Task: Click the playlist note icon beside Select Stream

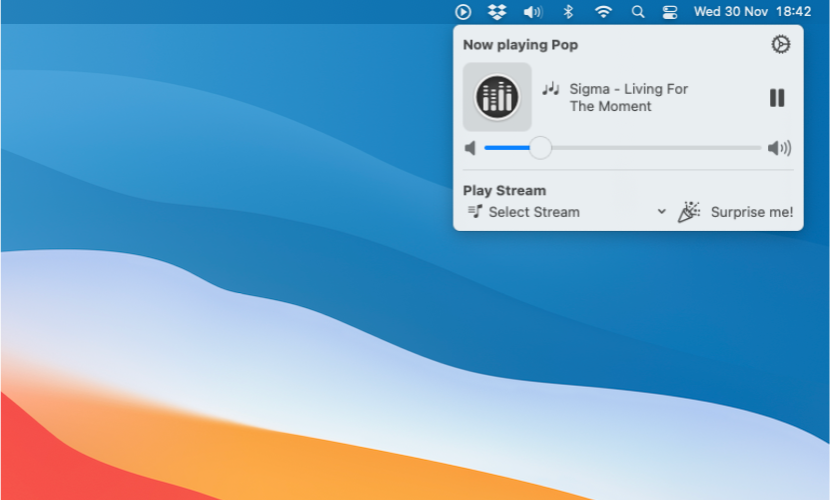Action: 475,211
